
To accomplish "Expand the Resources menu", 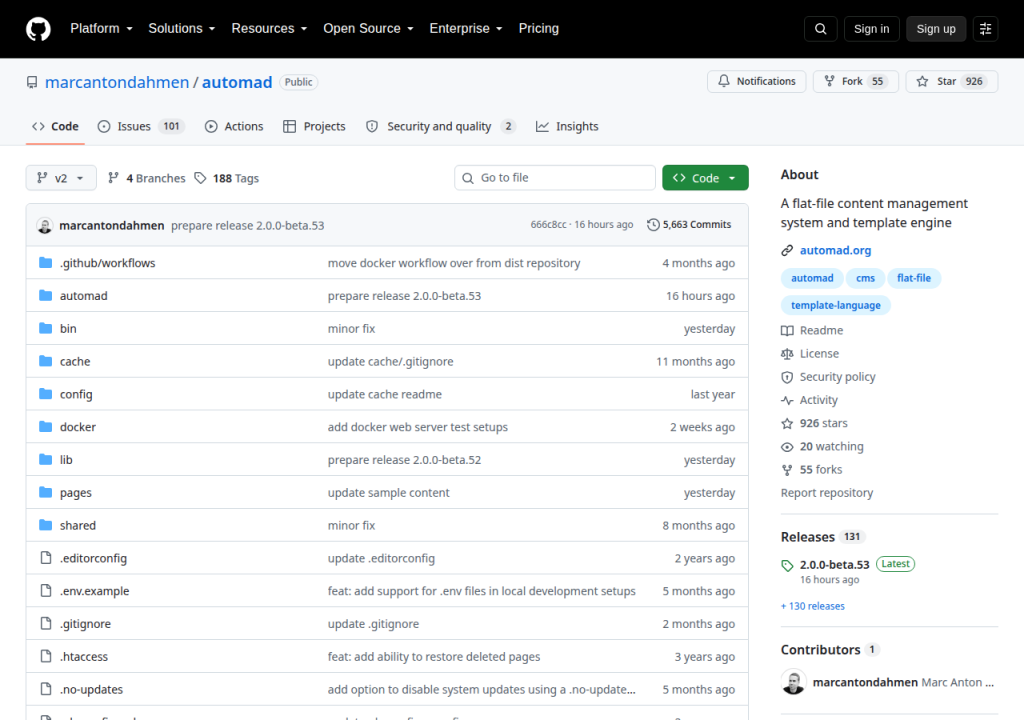I will tap(269, 29).
